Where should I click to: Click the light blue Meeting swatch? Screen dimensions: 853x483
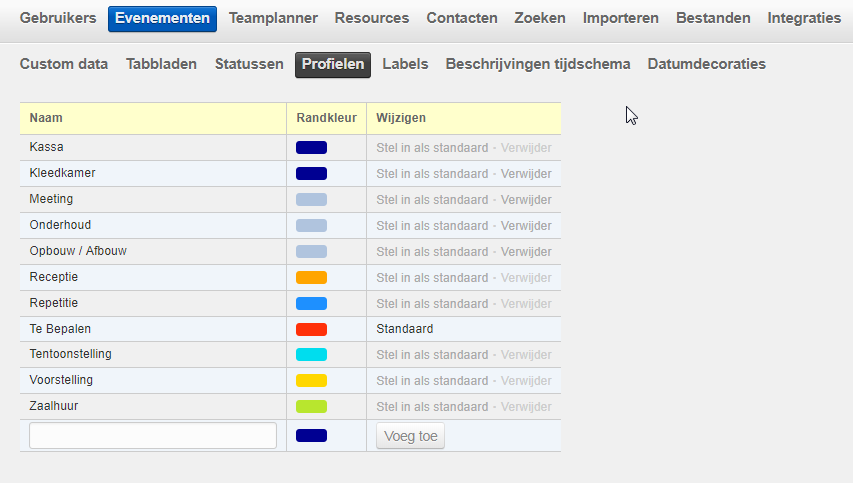click(311, 200)
